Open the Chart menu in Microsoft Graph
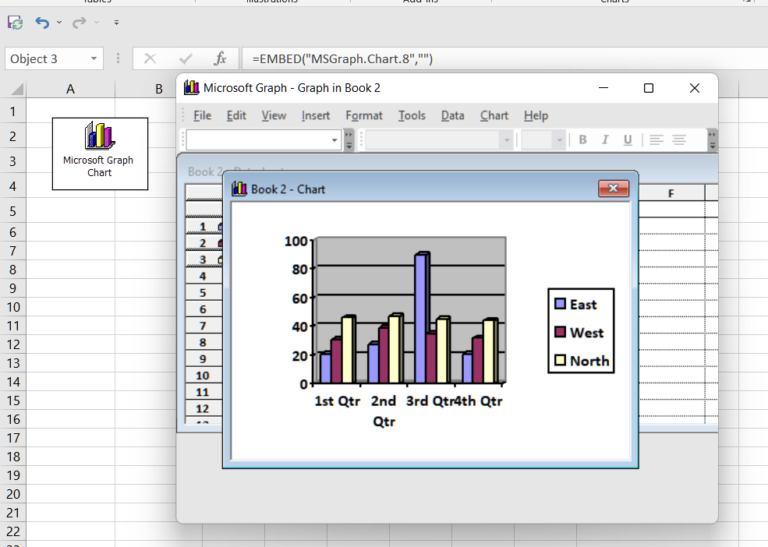Image resolution: width=768 pixels, height=547 pixels. coord(494,116)
